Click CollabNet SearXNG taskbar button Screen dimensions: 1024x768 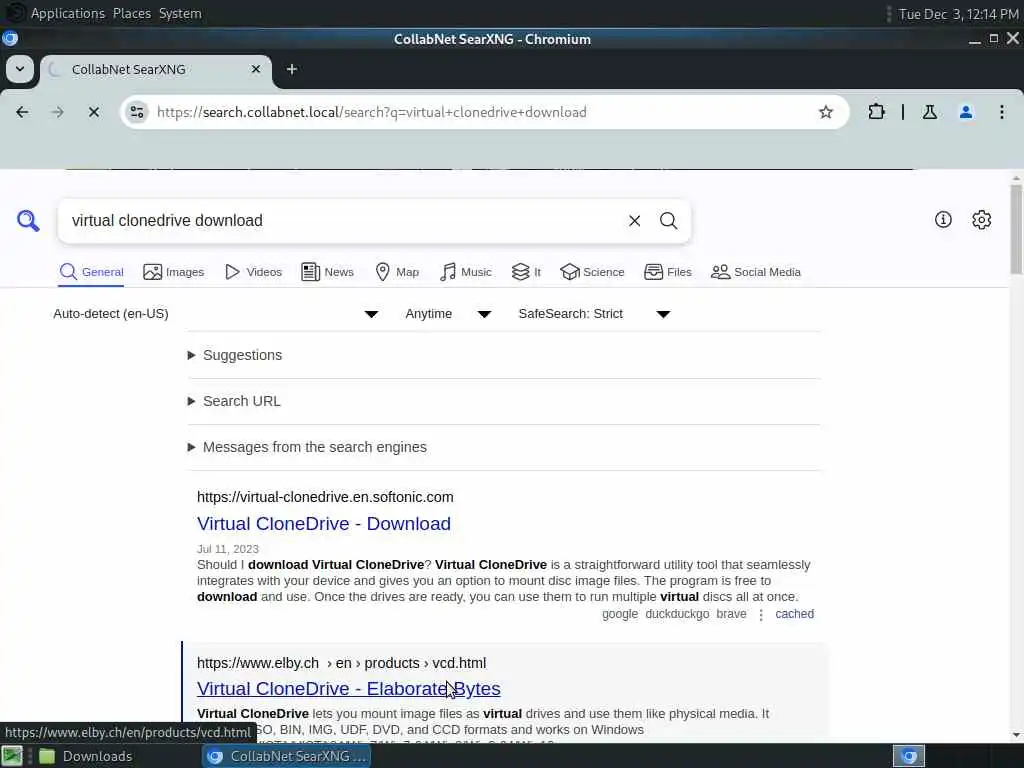[x=287, y=756]
